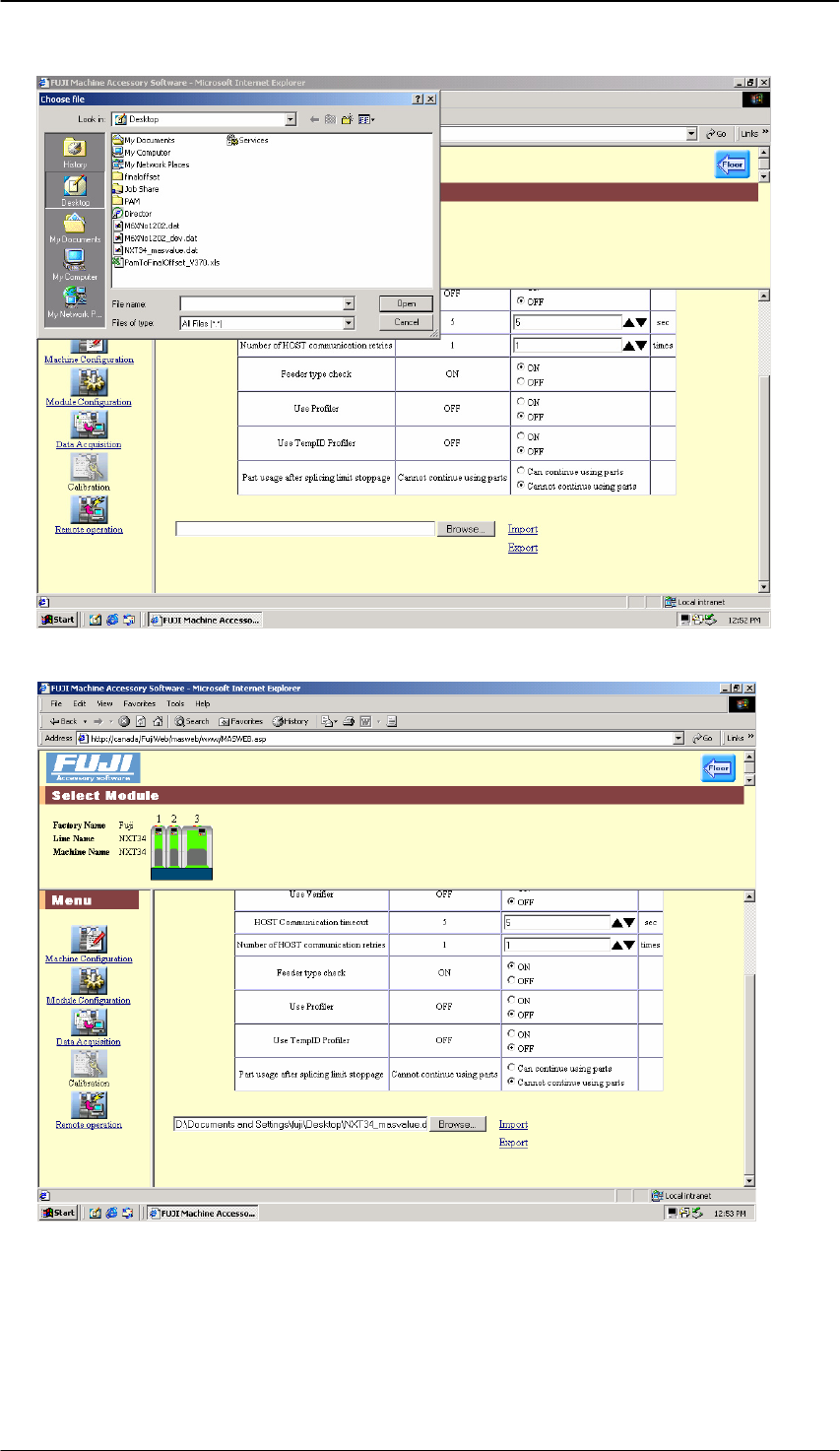This screenshot has height=1451, width=840.
Task: Open Data Acquisition icon under Menu heading
Action: (89, 1022)
